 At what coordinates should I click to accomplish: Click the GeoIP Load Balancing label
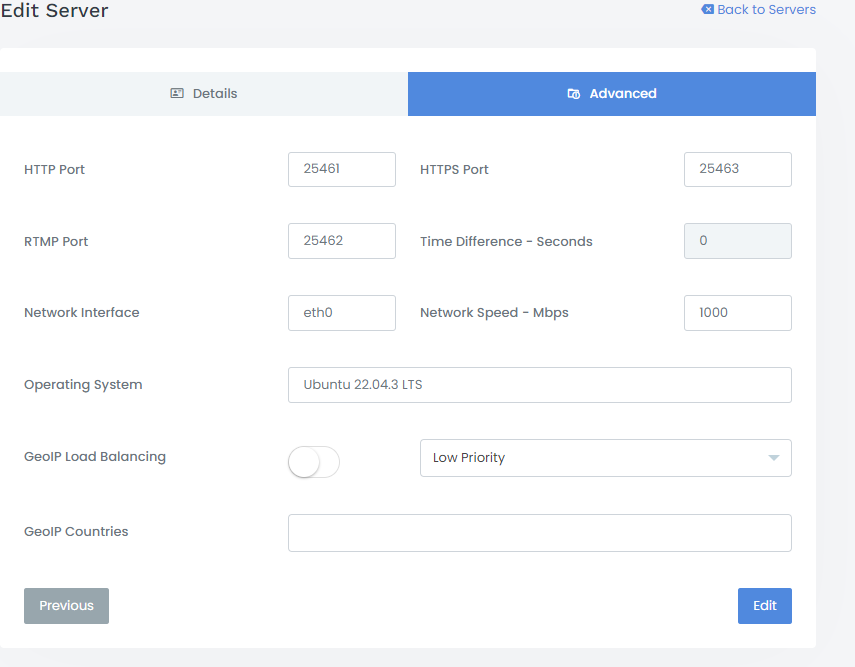[95, 457]
